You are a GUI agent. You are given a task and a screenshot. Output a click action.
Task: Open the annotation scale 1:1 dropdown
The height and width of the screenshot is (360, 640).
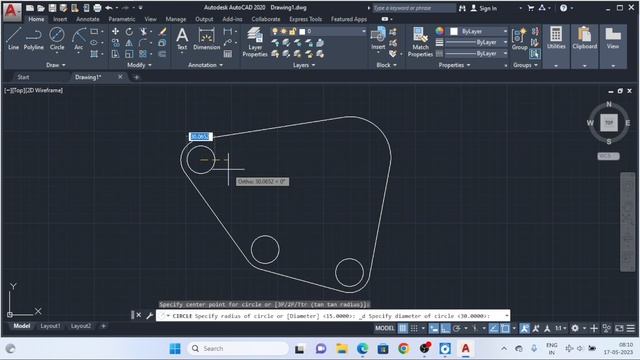[560, 328]
